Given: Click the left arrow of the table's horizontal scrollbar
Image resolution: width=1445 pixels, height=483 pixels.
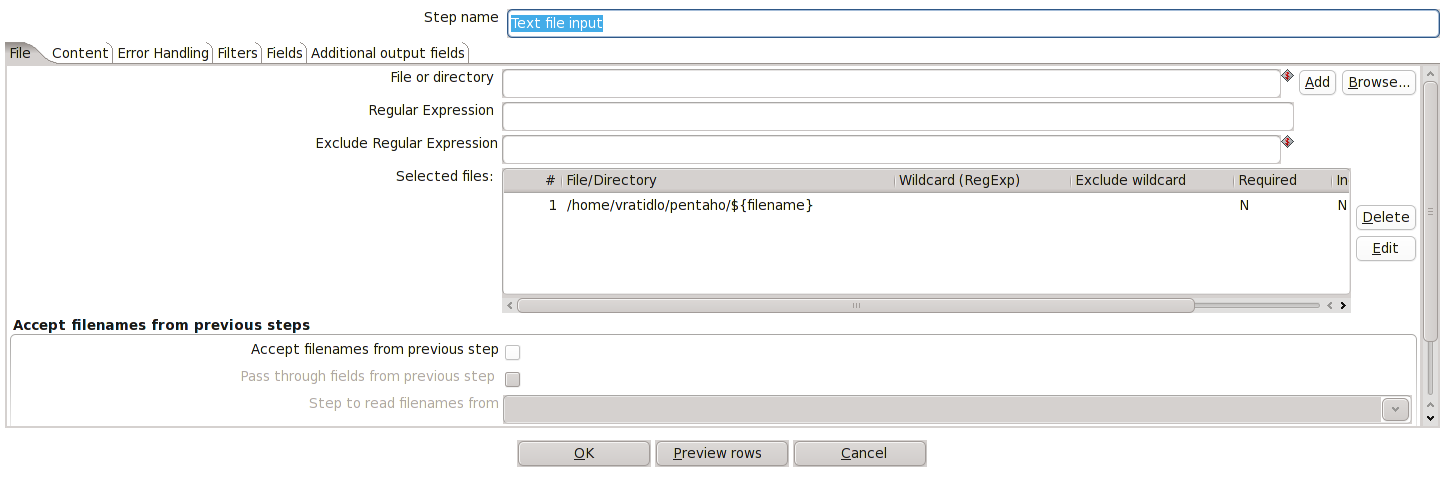Looking at the screenshot, I should (x=509, y=305).
